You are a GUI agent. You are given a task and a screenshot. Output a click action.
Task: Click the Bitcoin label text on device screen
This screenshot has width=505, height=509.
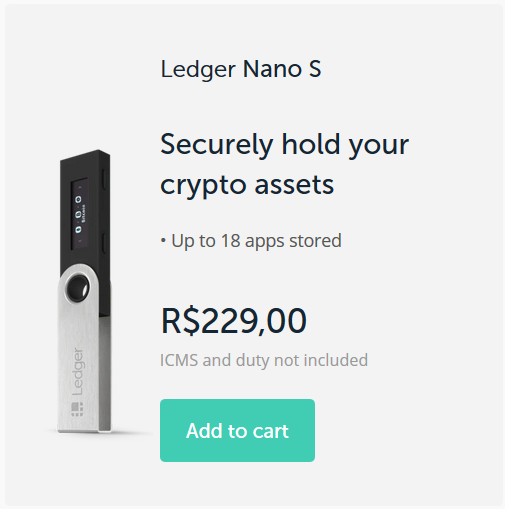pyautogui.click(x=84, y=214)
